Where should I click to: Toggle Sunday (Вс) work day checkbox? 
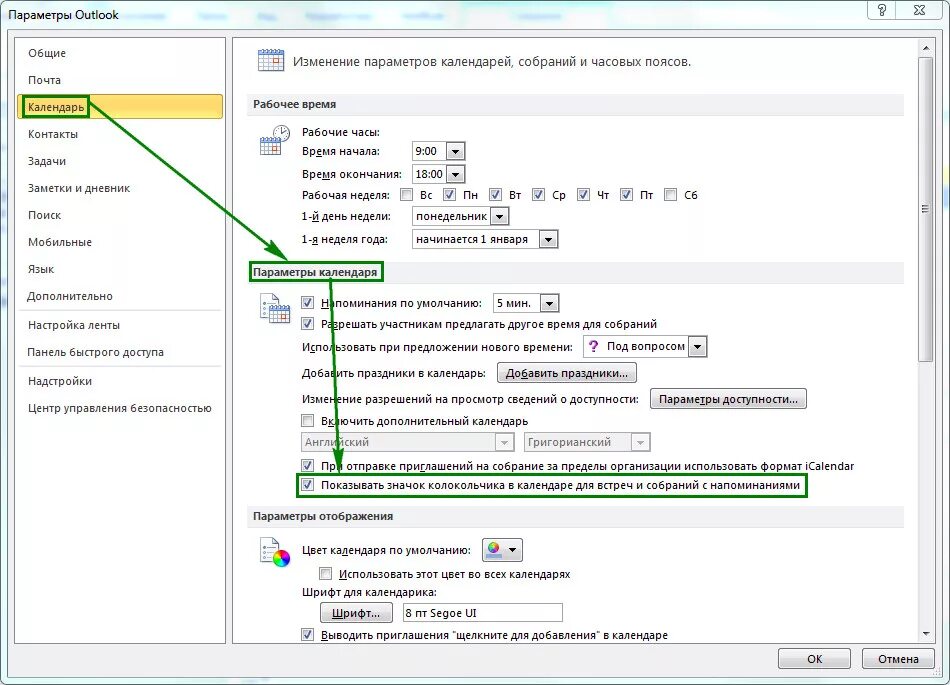pos(407,194)
